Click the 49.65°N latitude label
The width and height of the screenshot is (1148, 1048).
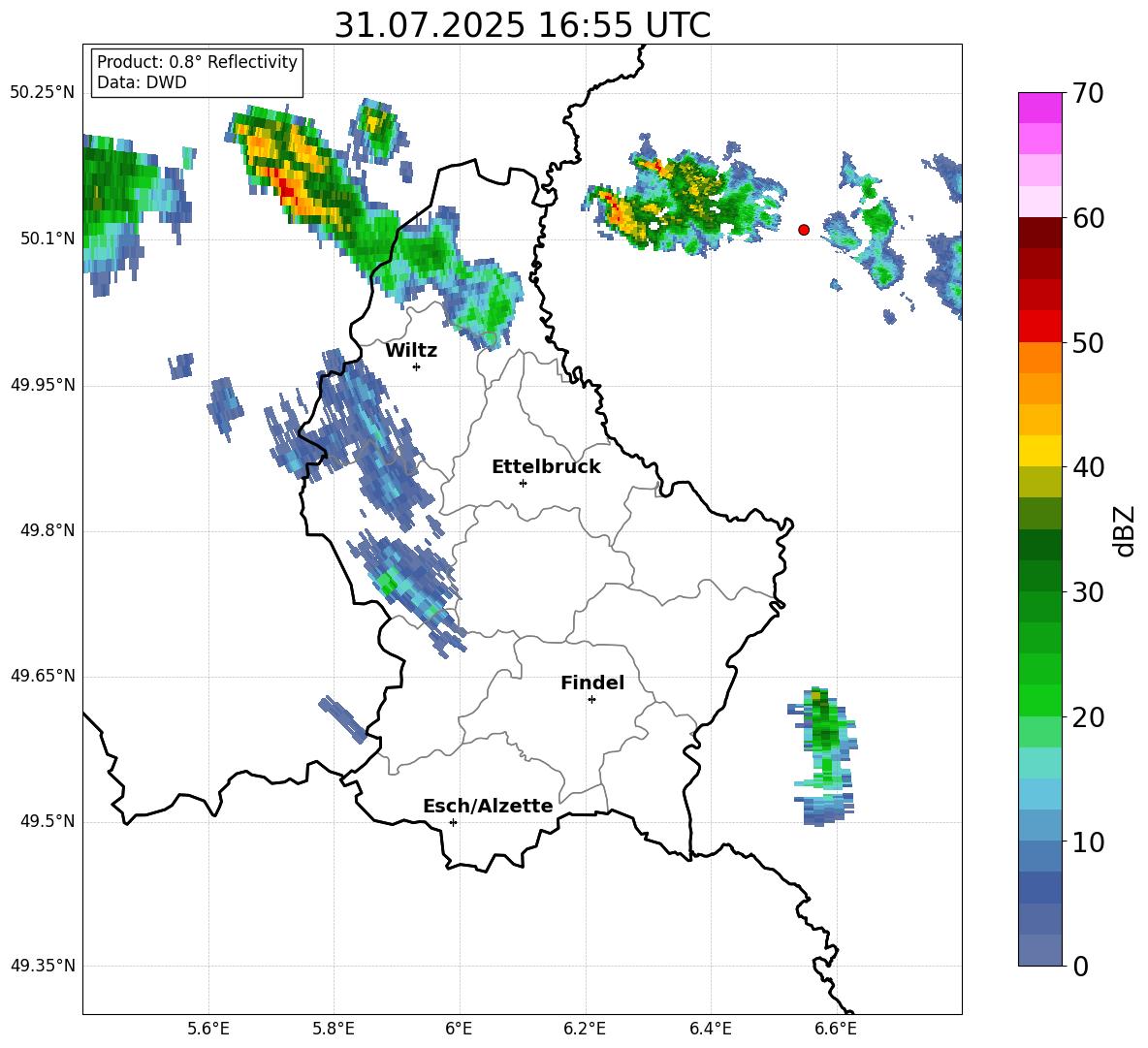click(x=43, y=676)
